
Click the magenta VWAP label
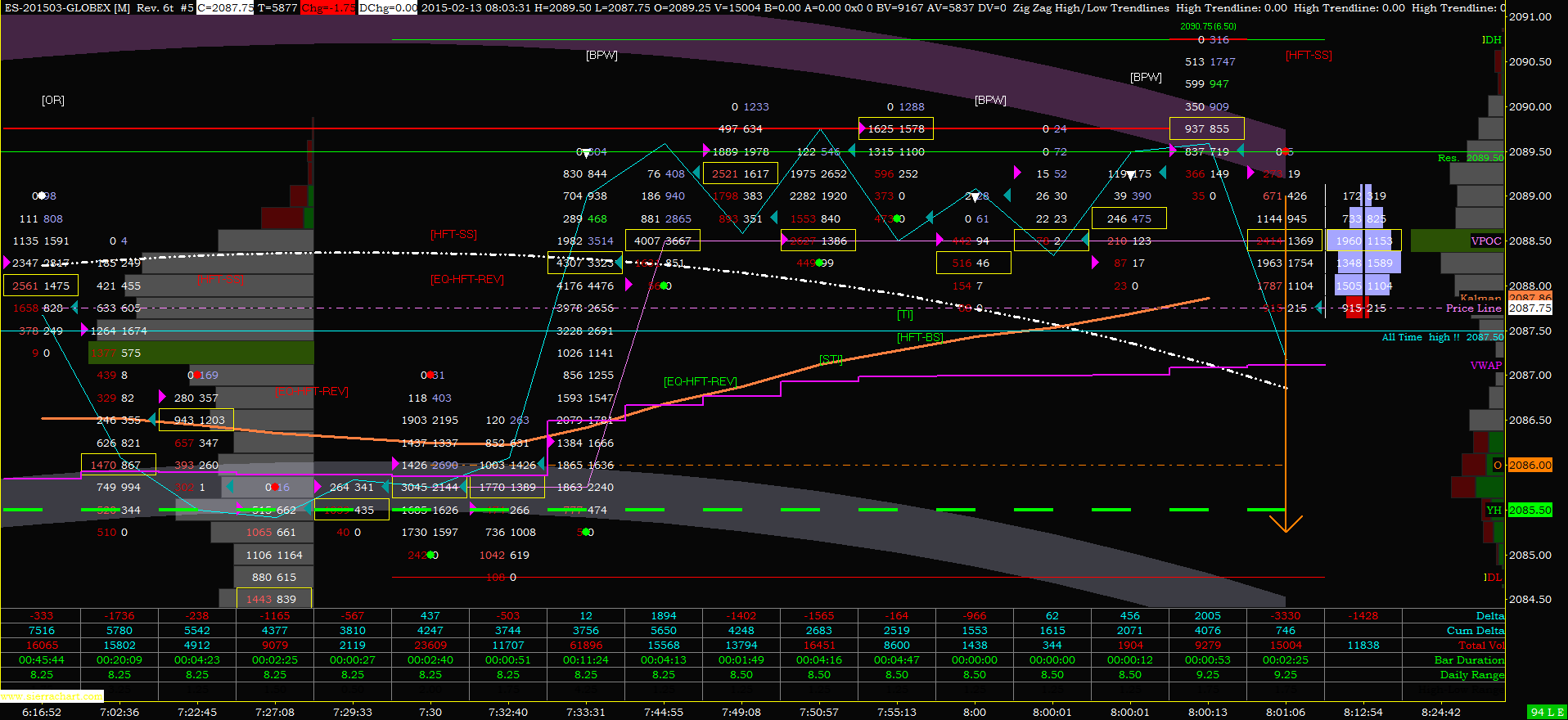click(x=1486, y=365)
